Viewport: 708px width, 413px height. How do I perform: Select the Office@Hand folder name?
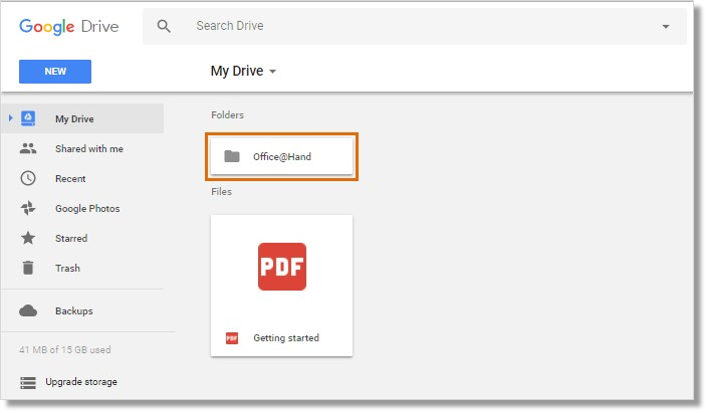coord(282,157)
